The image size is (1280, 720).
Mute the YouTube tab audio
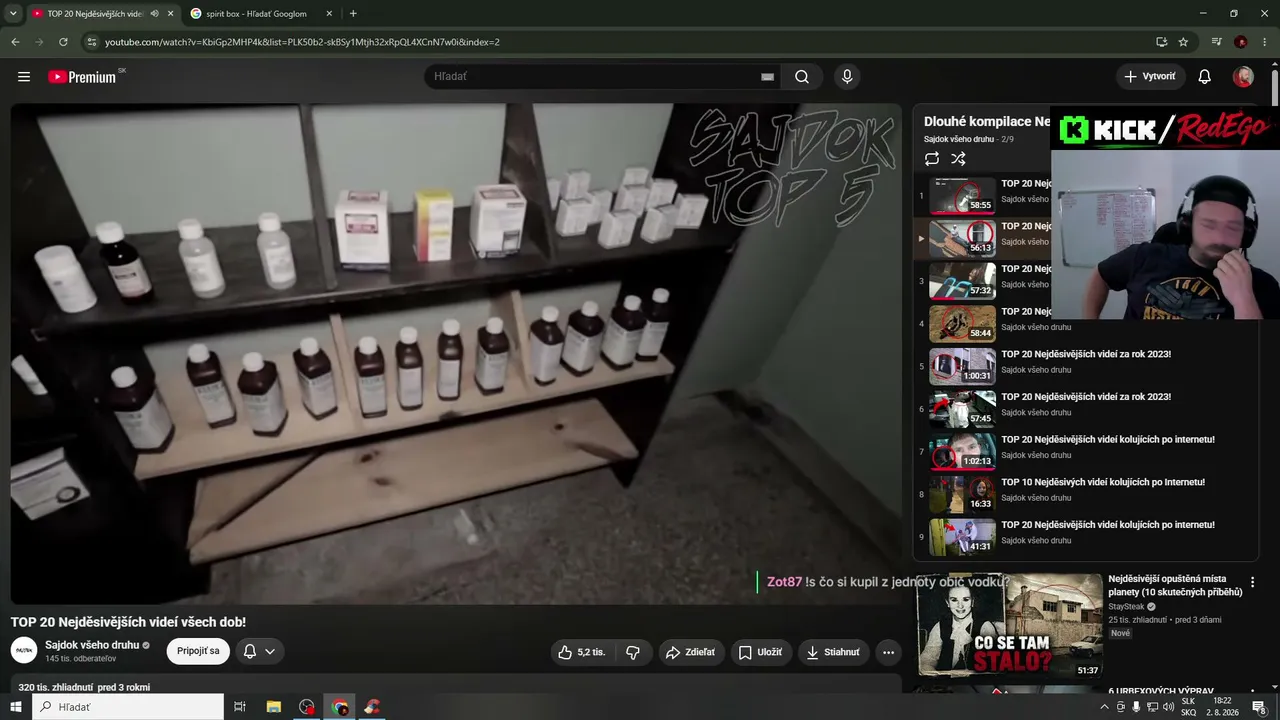[154, 14]
